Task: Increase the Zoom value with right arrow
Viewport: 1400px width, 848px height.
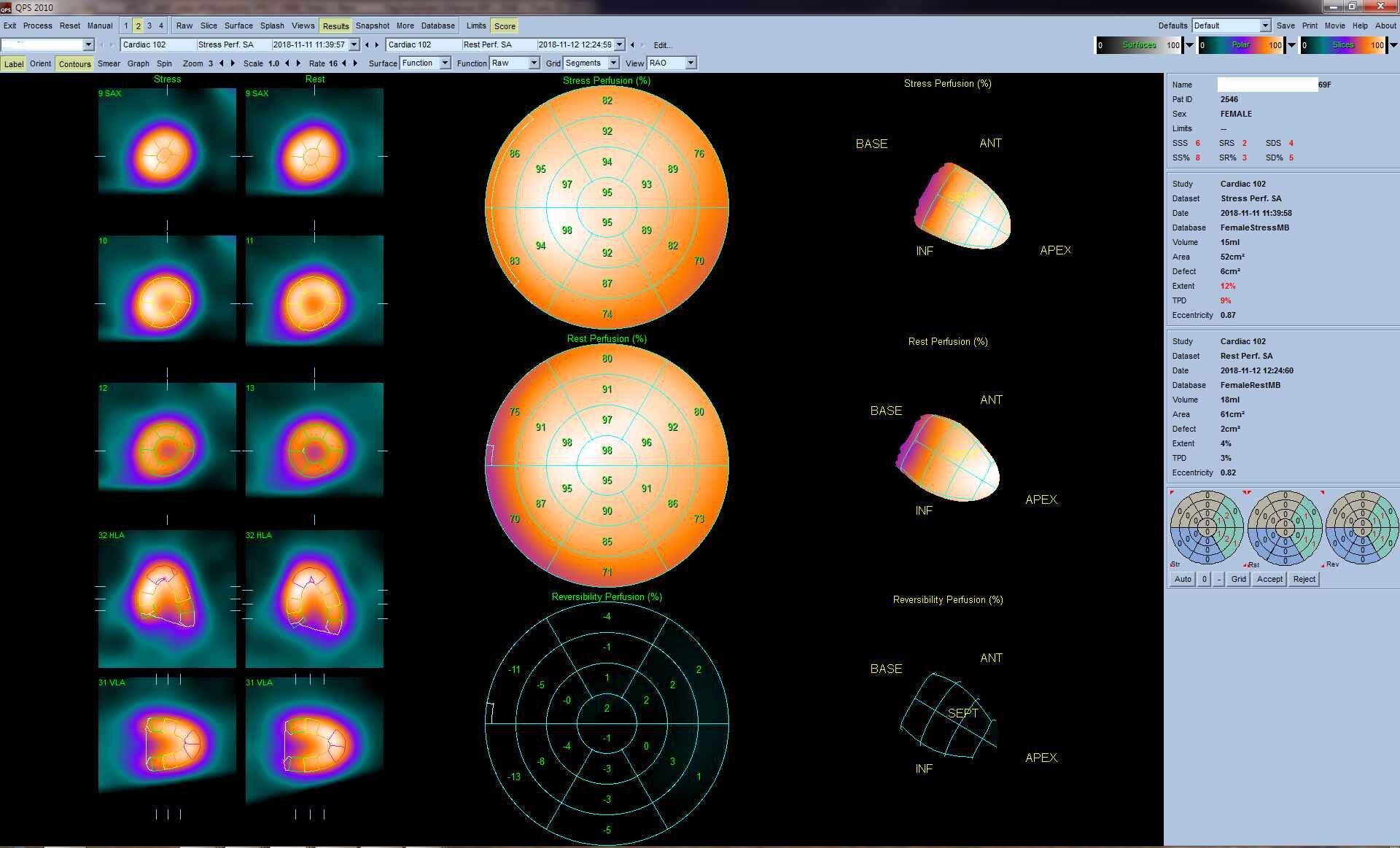Action: 233,63
